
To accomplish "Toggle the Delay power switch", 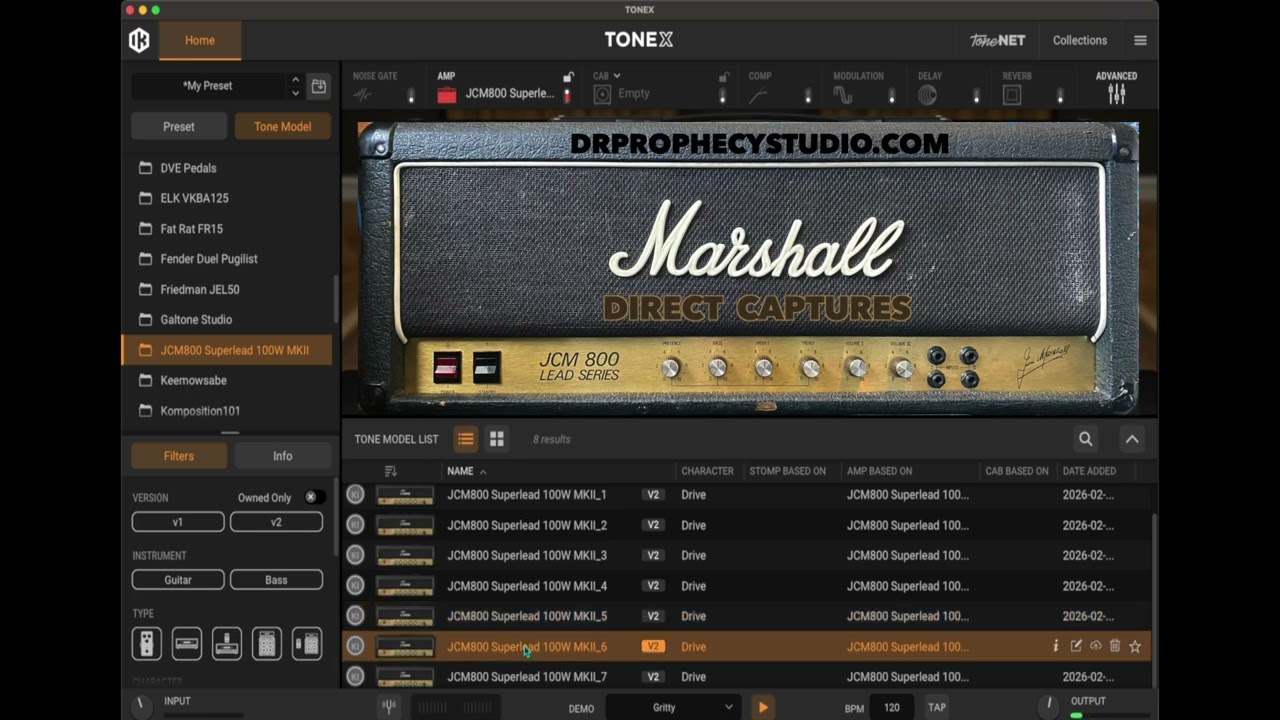I will pos(976,96).
